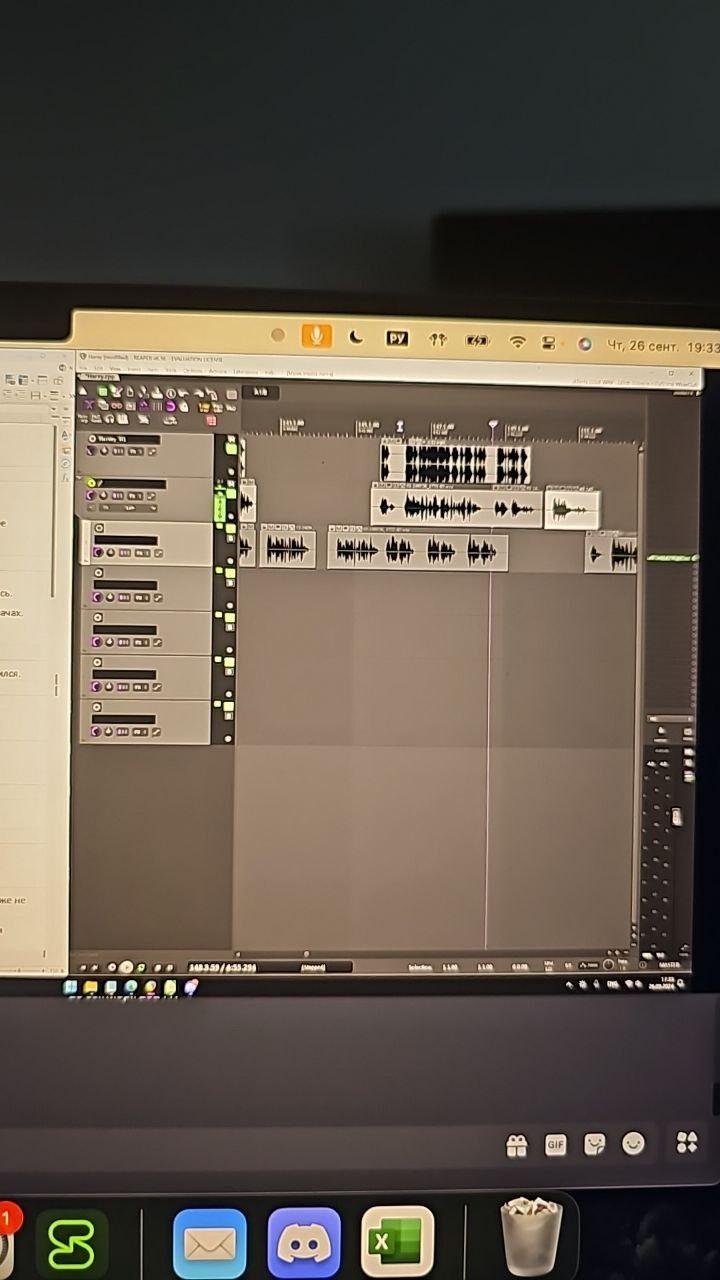This screenshot has width=720, height=1280.
Task: Click the headphones icon in REAPER's toolbar
Action: [x=109, y=419]
